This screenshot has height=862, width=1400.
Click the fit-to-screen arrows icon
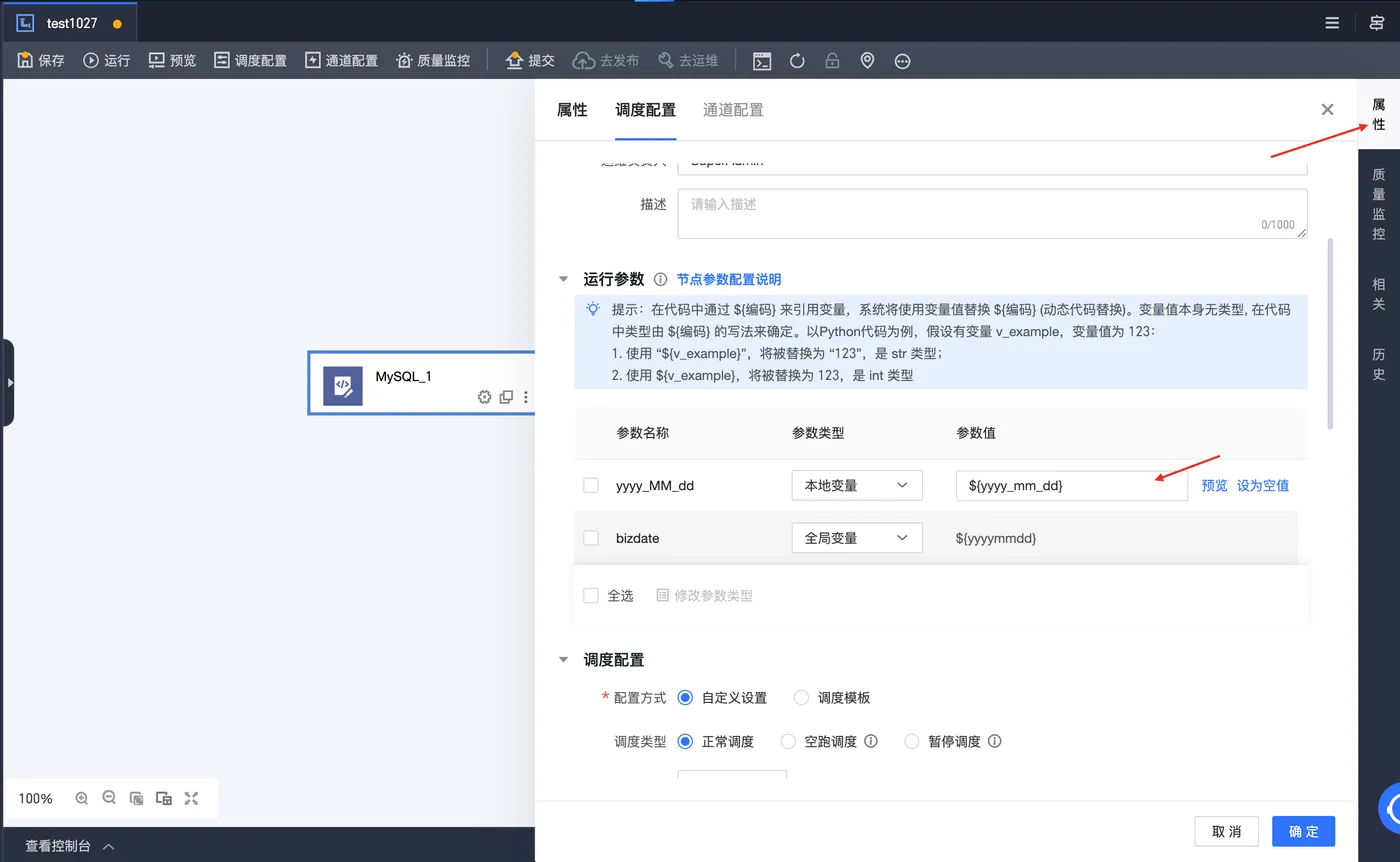[191, 798]
